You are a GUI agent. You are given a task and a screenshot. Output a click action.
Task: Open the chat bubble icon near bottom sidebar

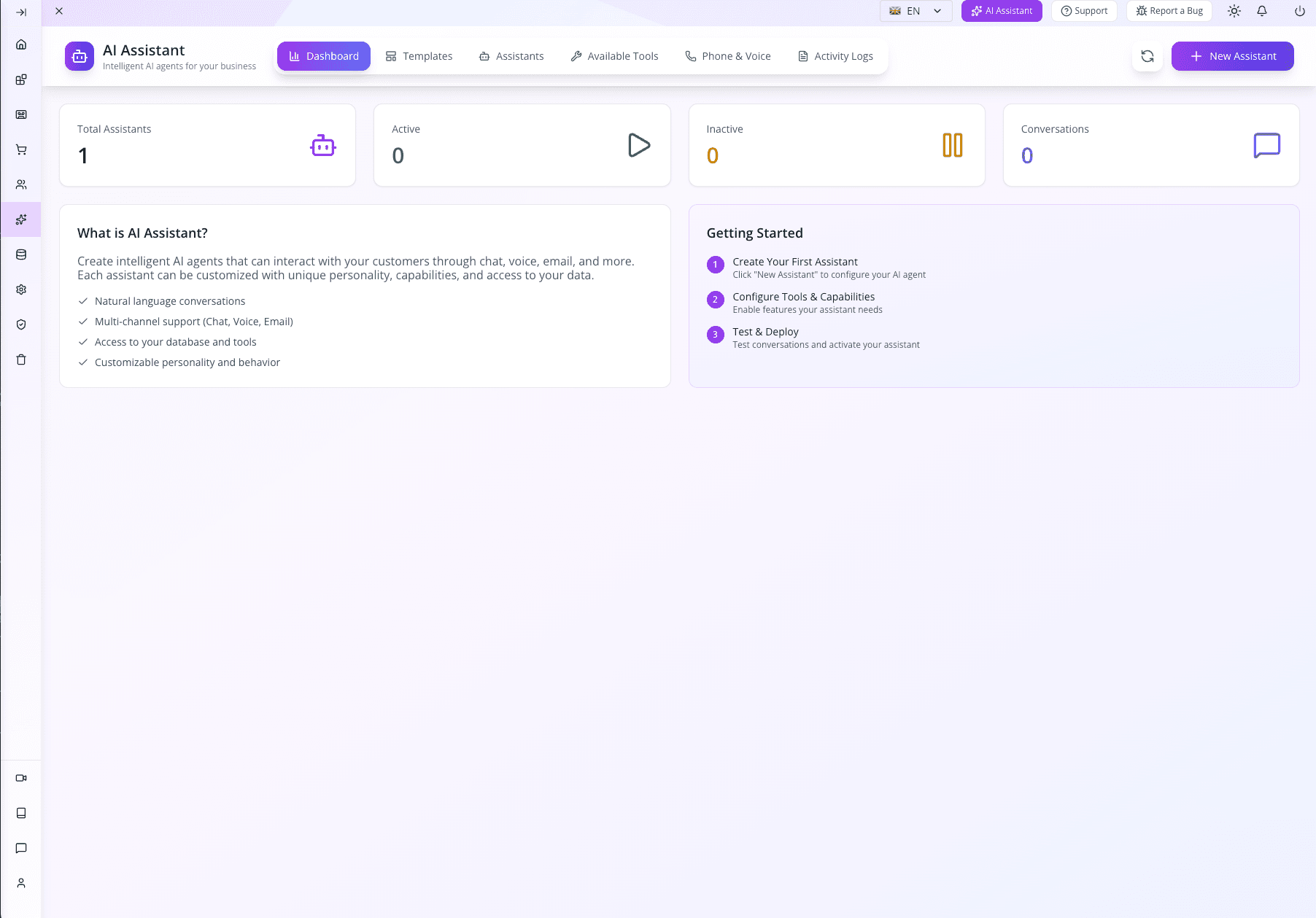(21, 848)
